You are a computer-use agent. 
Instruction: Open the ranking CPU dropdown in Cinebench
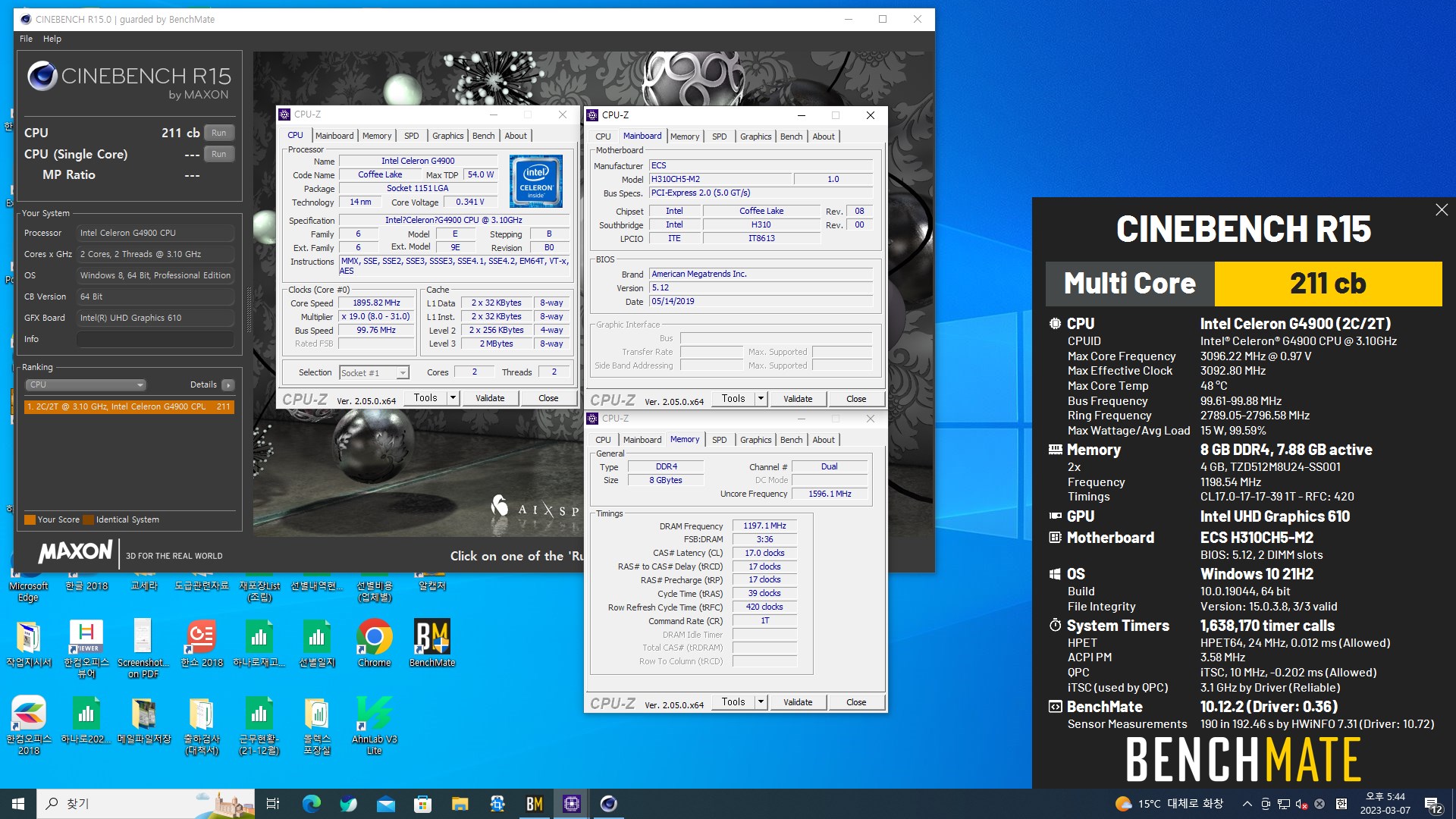[x=86, y=385]
